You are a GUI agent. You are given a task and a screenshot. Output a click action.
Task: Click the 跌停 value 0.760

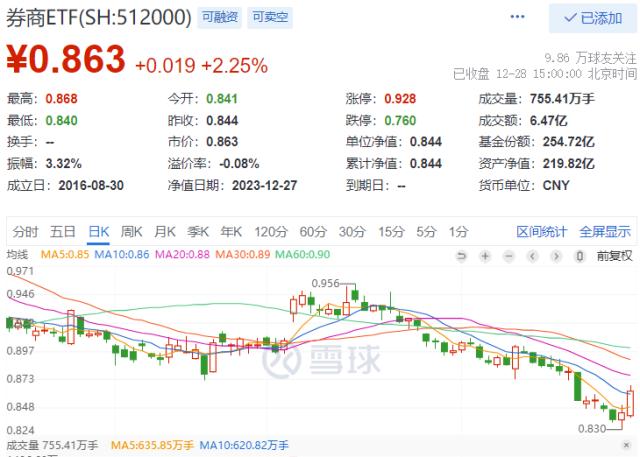point(400,121)
